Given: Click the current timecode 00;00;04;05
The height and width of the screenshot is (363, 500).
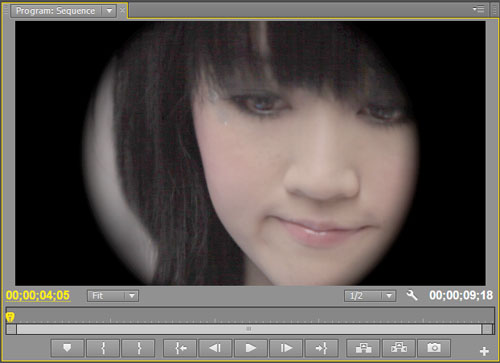Looking at the screenshot, I should (38, 295).
